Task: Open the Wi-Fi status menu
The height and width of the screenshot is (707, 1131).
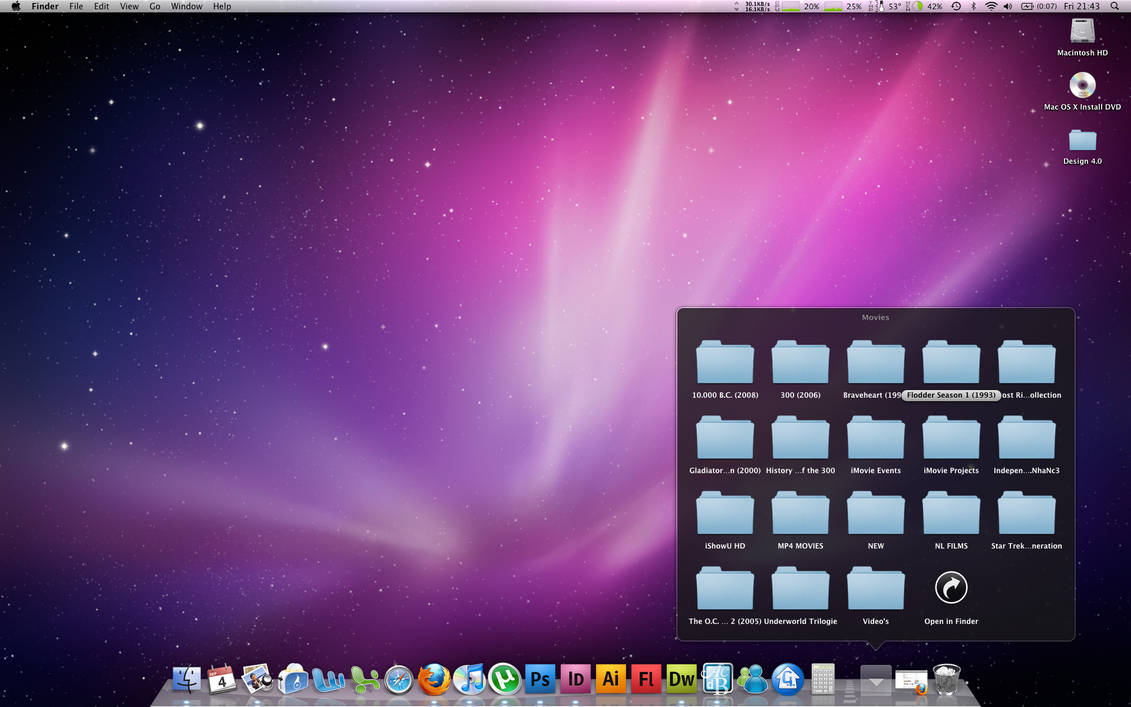Action: coord(991,6)
